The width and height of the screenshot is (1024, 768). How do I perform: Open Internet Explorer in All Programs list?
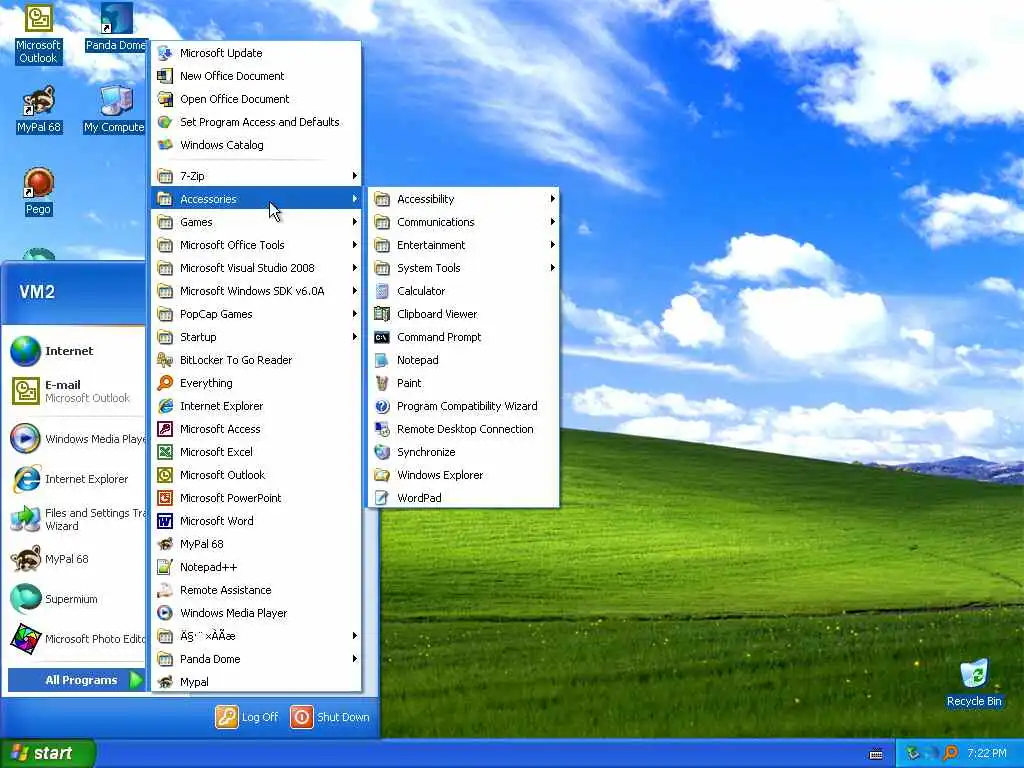(x=256, y=406)
